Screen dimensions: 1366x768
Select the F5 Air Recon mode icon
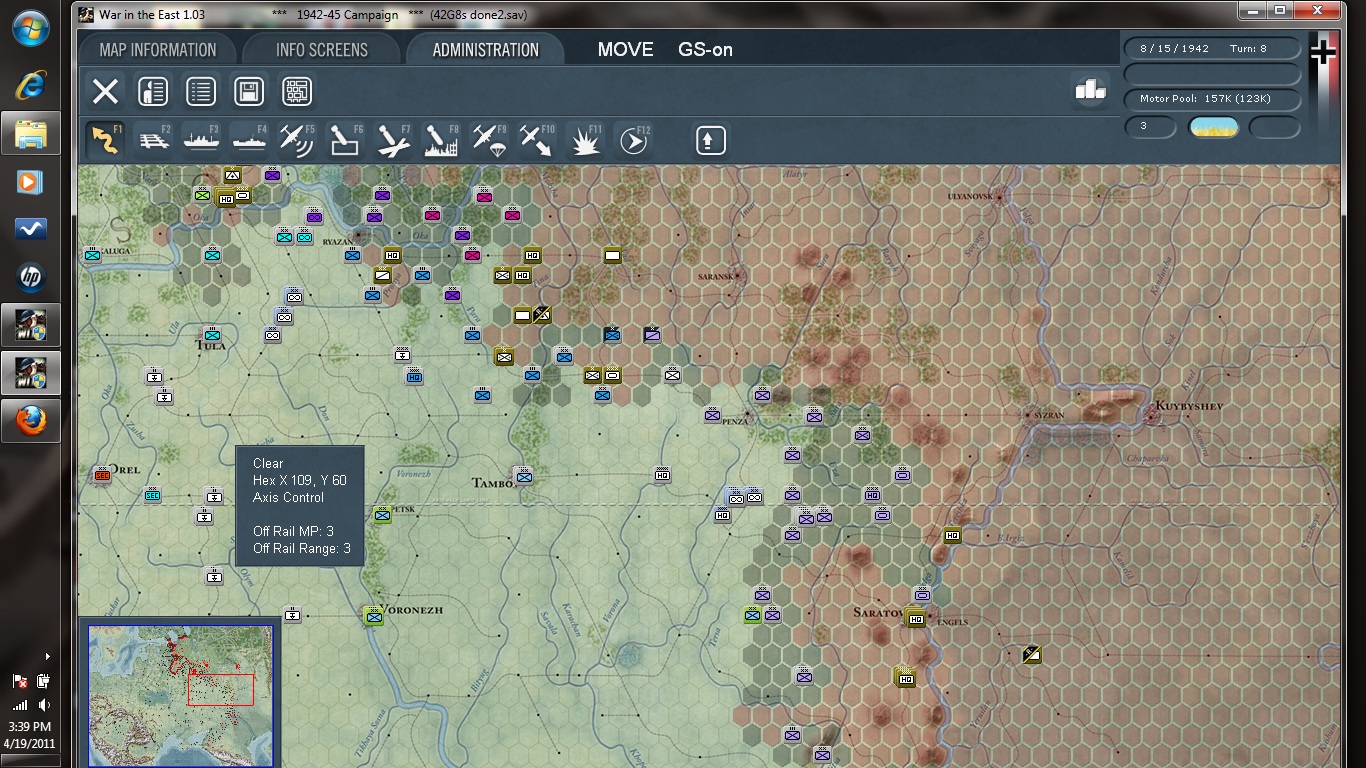297,140
